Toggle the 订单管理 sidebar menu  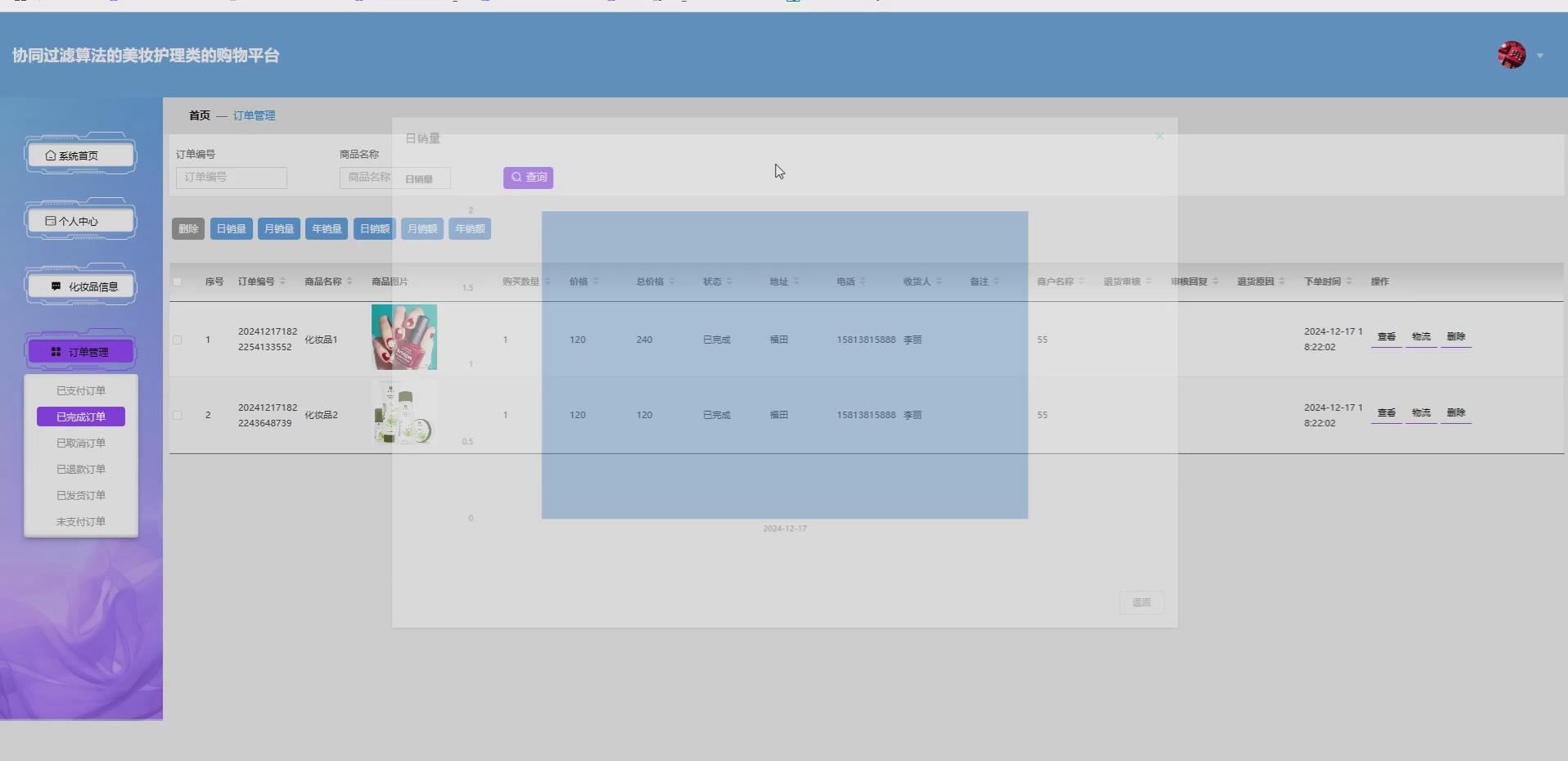tap(80, 352)
